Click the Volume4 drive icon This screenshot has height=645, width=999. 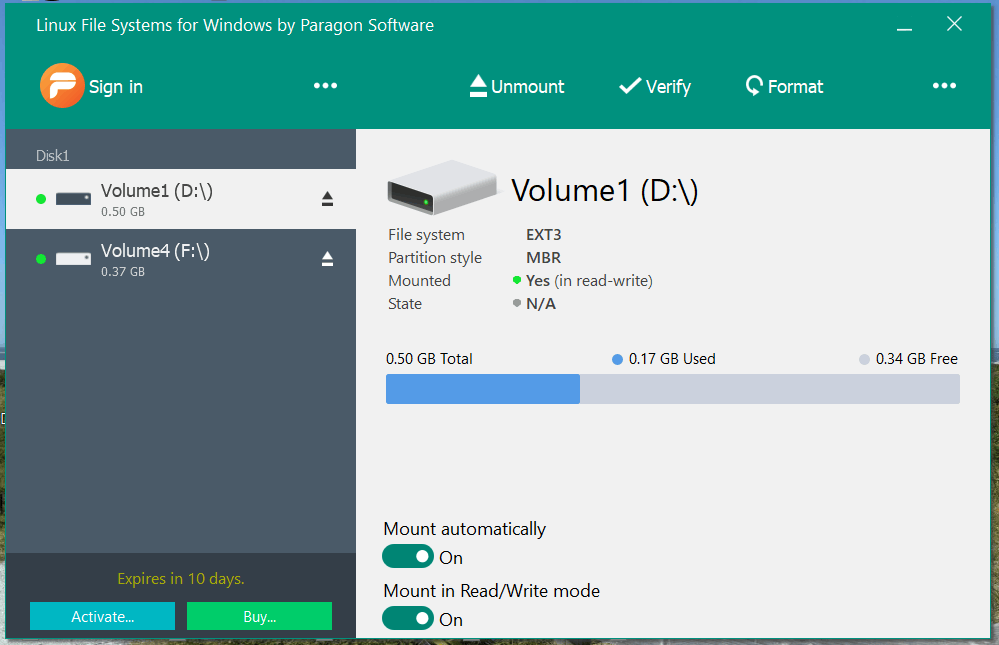(73, 259)
